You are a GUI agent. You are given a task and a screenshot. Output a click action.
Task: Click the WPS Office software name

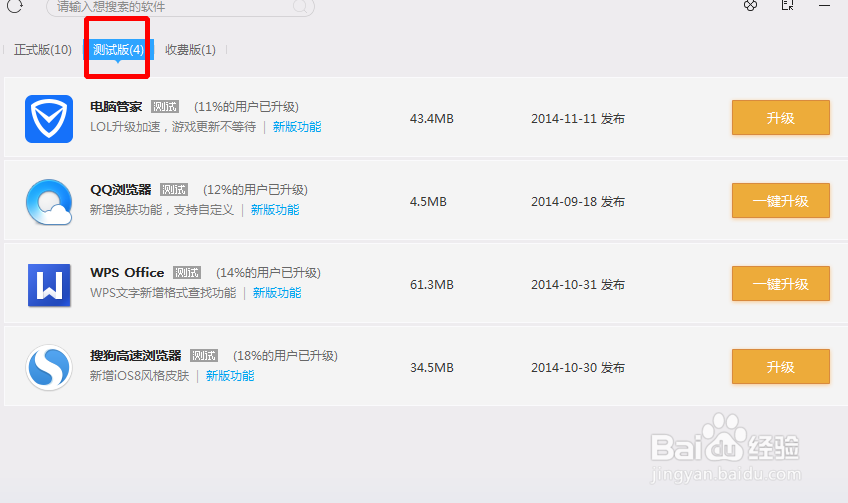pos(127,273)
